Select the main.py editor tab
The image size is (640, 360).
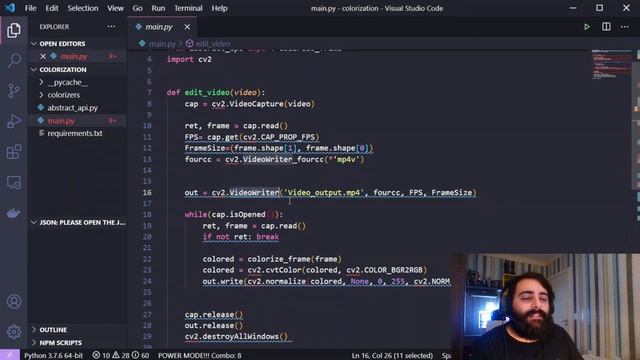(x=159, y=27)
